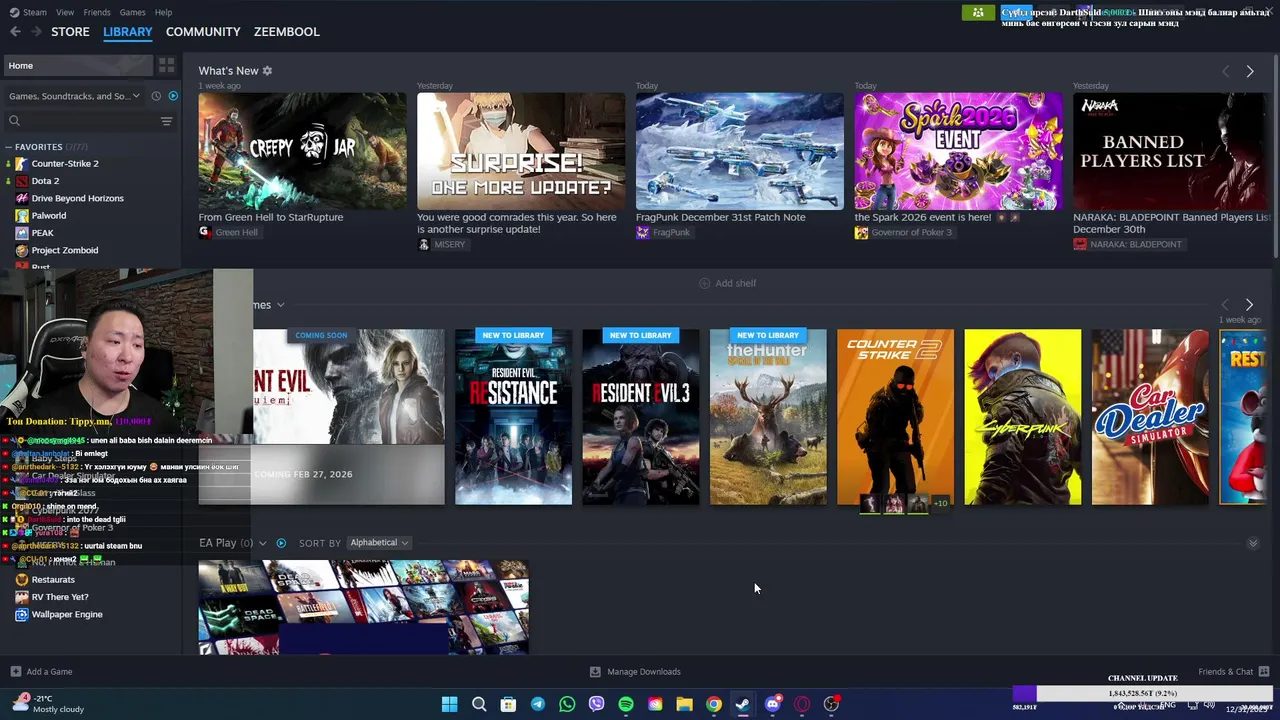Open Windows Start button
1280x720 pixels.
(450, 704)
